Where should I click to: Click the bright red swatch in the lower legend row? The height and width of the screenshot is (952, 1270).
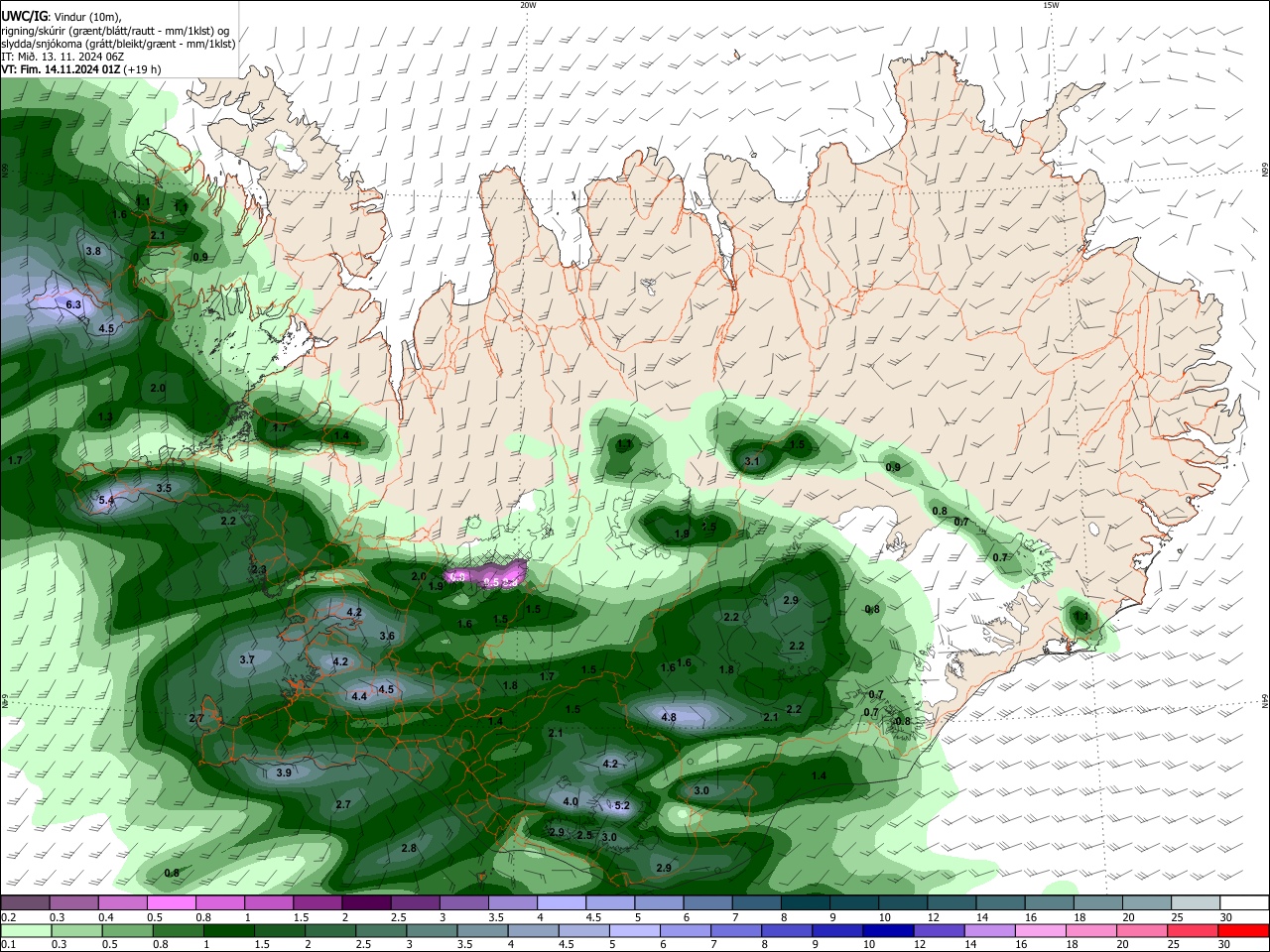pos(1246,930)
